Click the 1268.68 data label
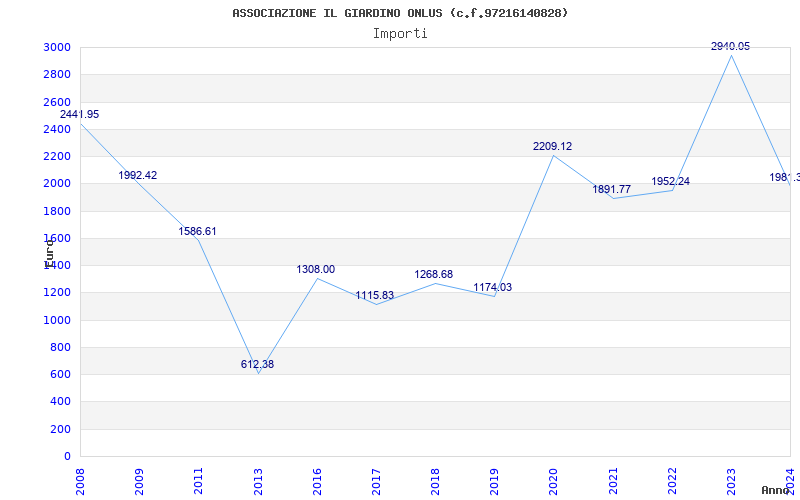This screenshot has width=800, height=500. coord(434,274)
